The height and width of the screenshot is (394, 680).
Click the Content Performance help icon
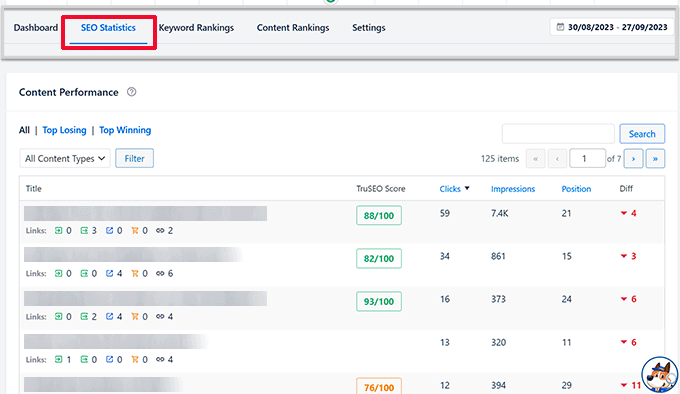point(131,92)
